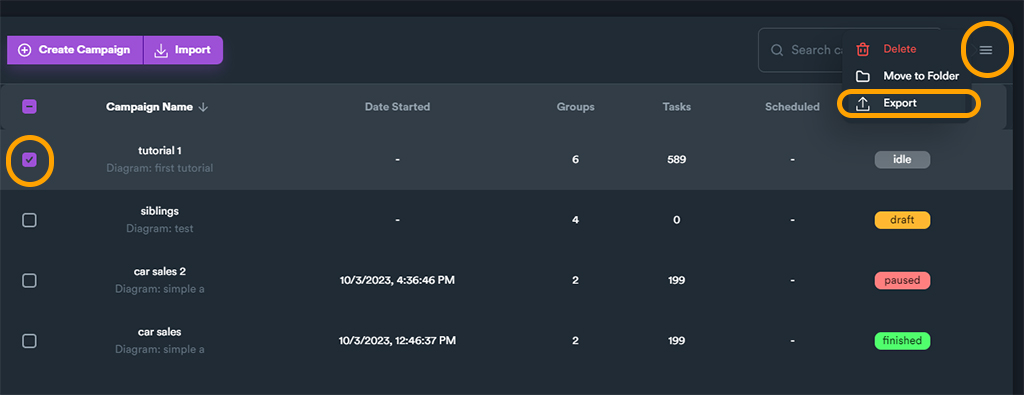Click the red trash Delete icon
1024x395 pixels.
coord(863,49)
